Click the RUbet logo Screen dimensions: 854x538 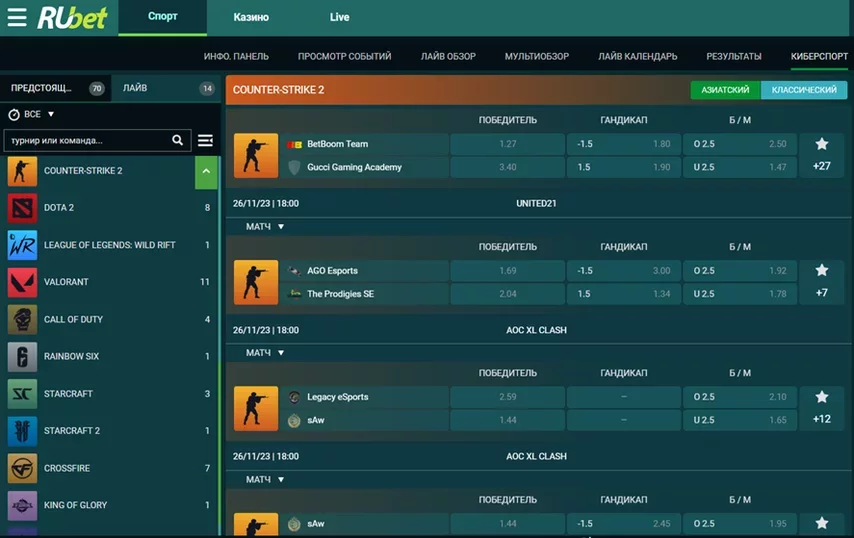coord(72,17)
